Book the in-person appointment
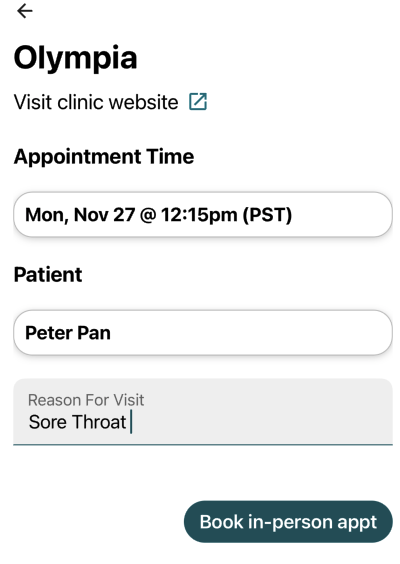The width and height of the screenshot is (400, 564). pyautogui.click(x=288, y=522)
